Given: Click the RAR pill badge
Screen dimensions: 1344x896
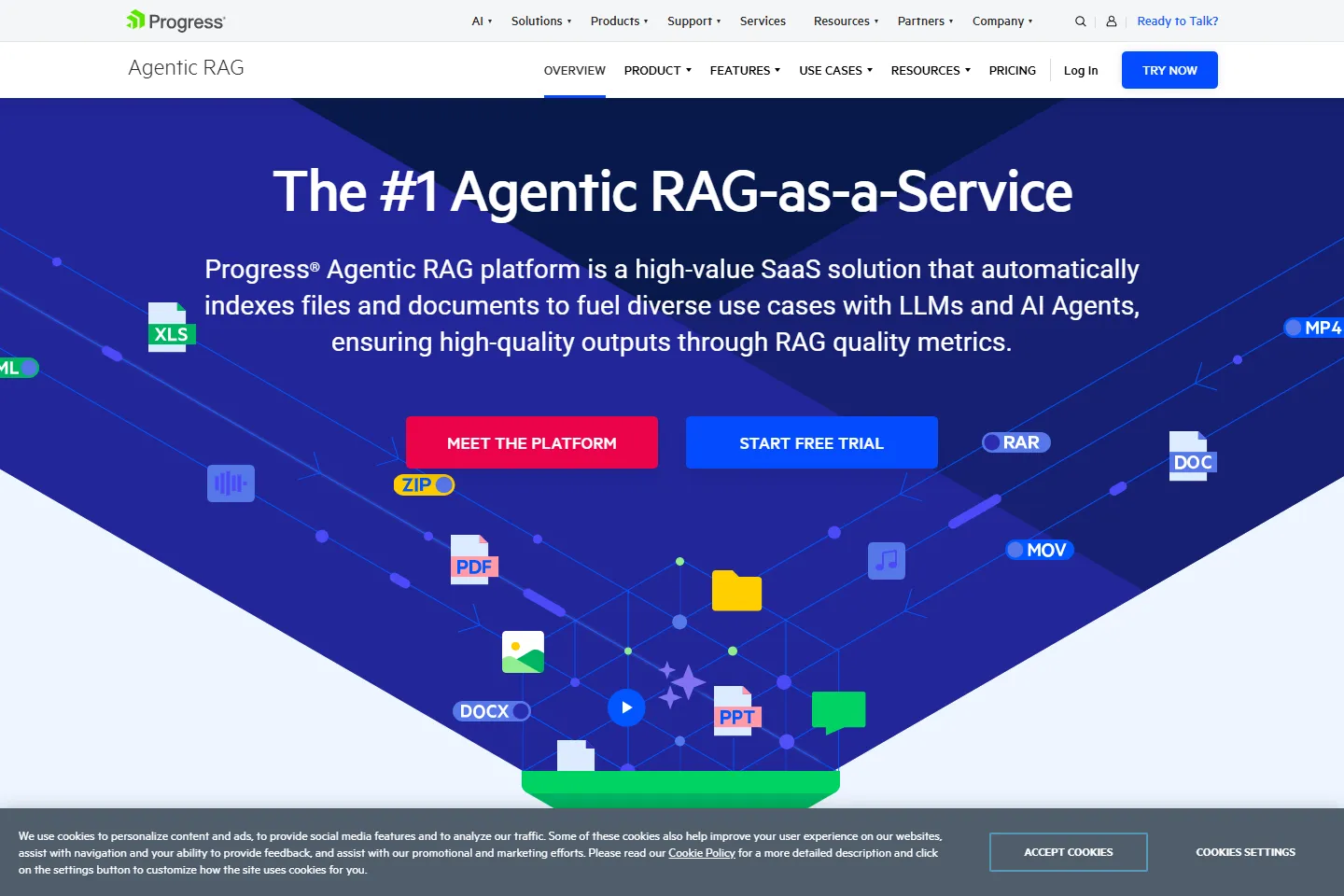Looking at the screenshot, I should 1016,442.
